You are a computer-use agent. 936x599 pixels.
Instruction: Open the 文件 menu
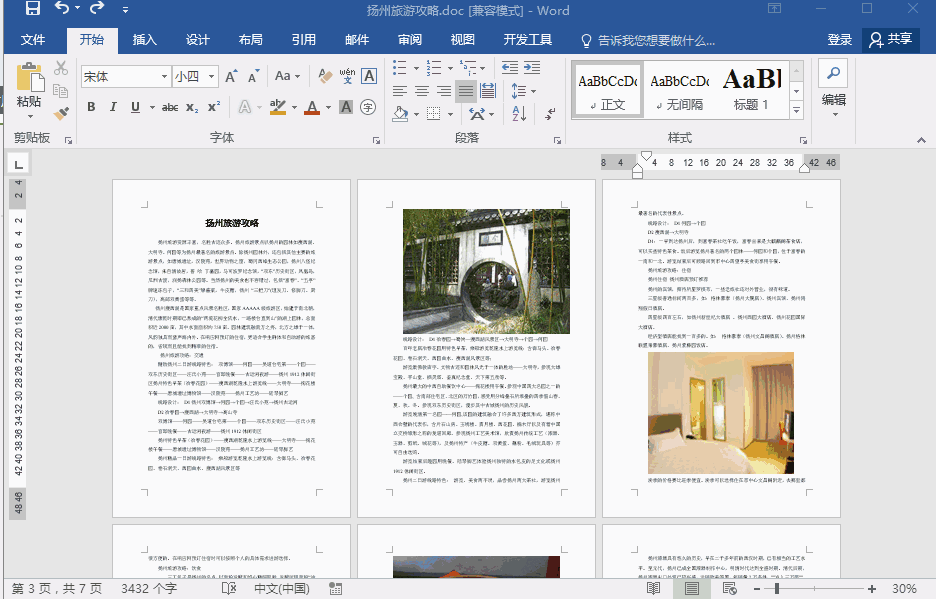tap(33, 40)
